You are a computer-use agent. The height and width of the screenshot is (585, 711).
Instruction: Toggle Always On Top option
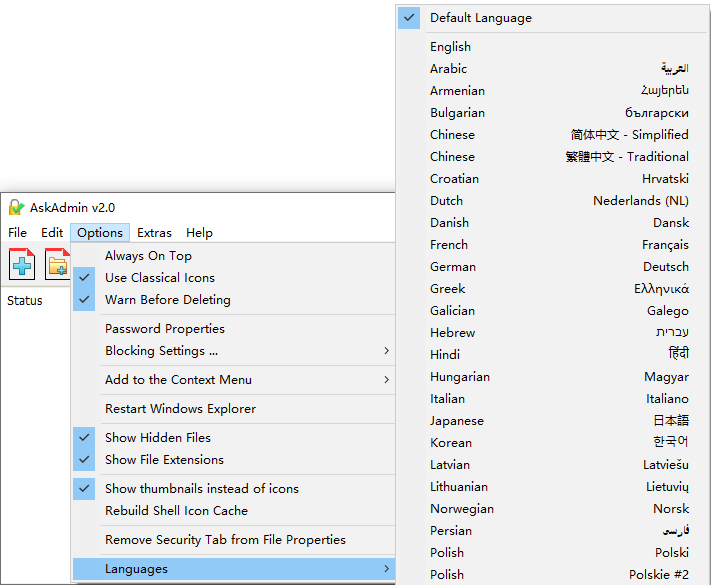coord(234,256)
